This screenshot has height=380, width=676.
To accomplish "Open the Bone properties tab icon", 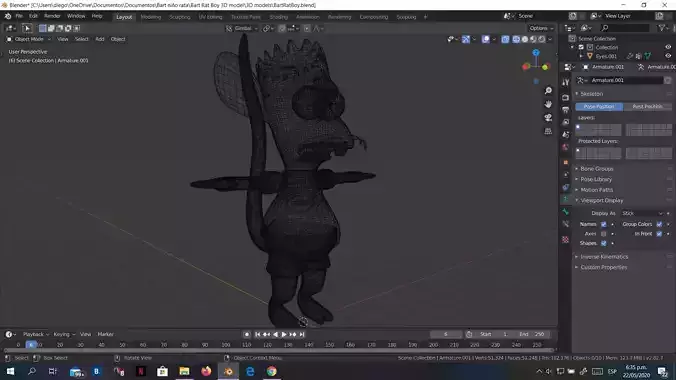I will [566, 212].
